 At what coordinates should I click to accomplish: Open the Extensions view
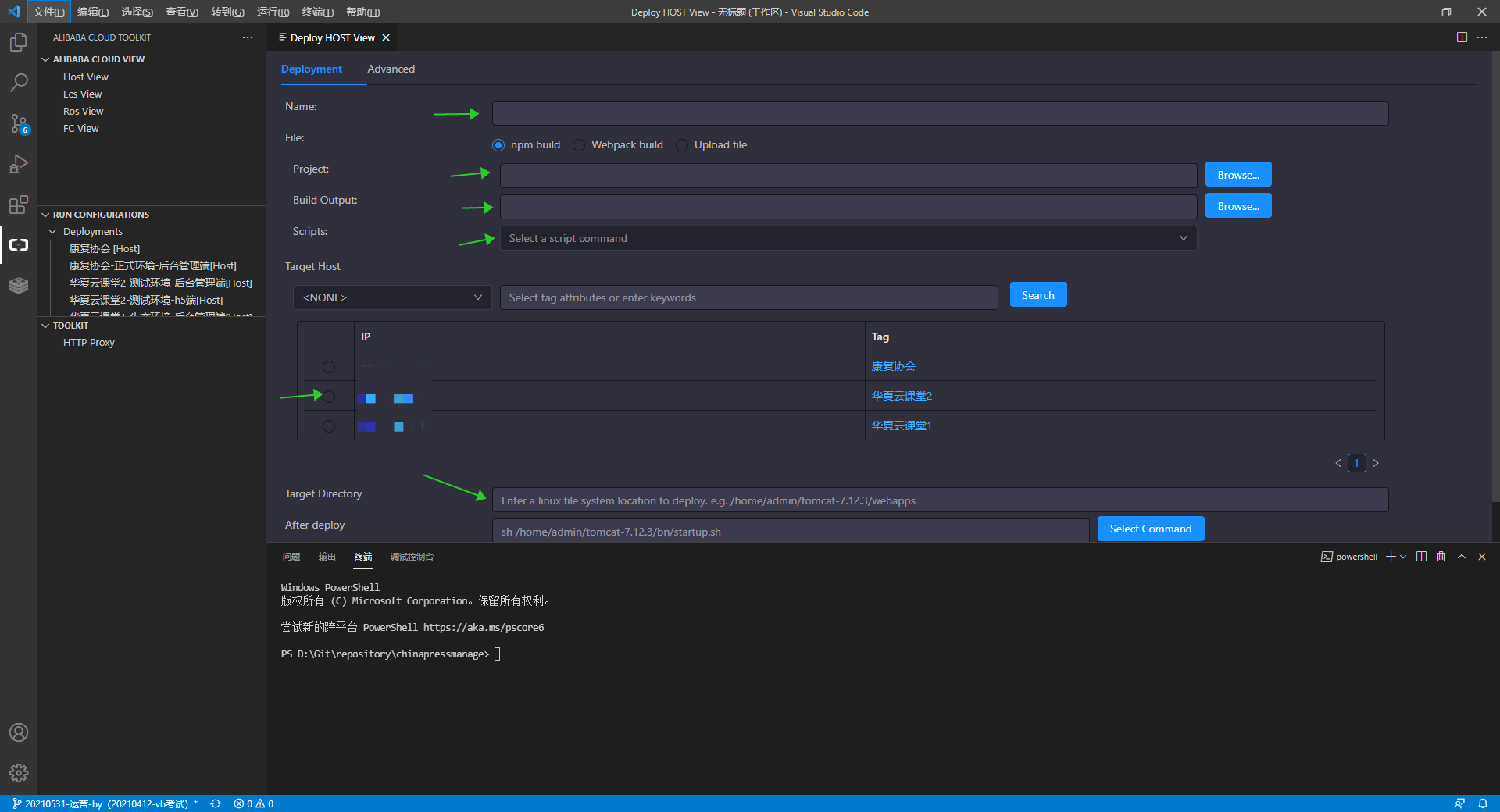[x=19, y=205]
